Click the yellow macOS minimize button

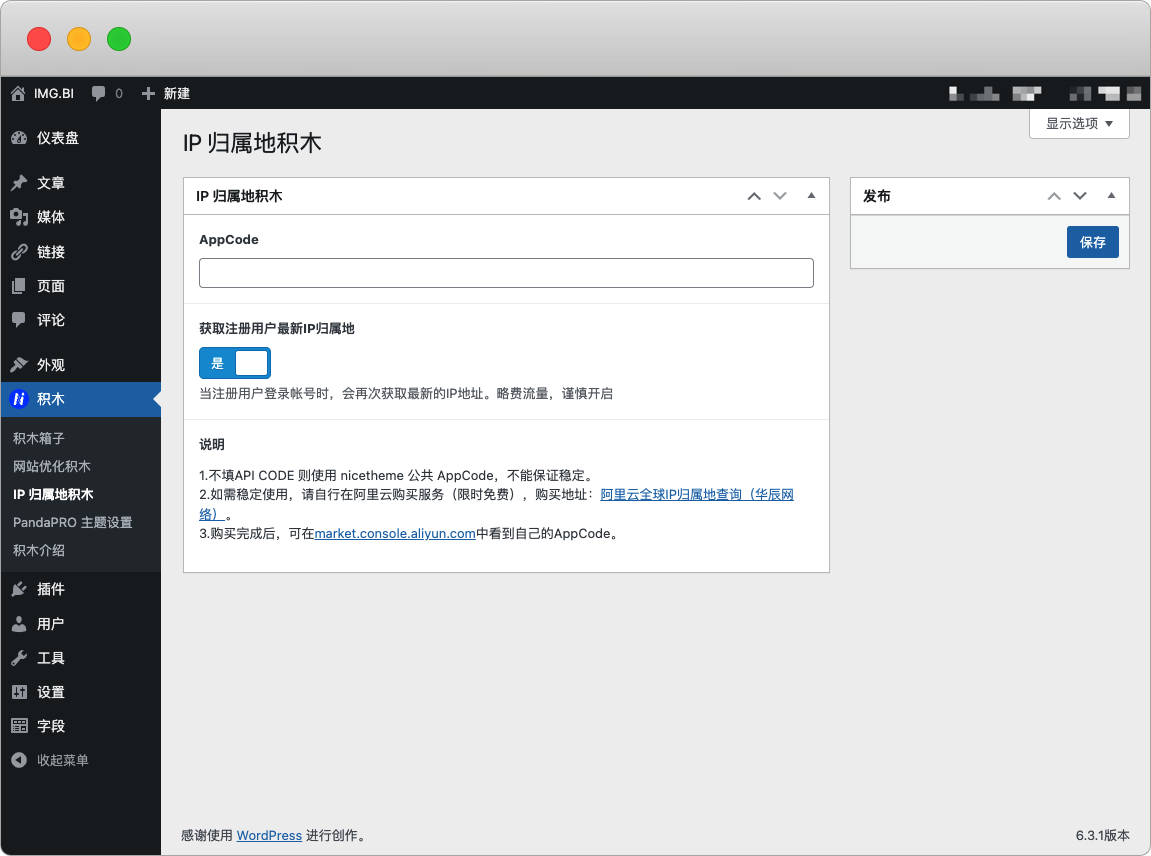click(x=79, y=39)
